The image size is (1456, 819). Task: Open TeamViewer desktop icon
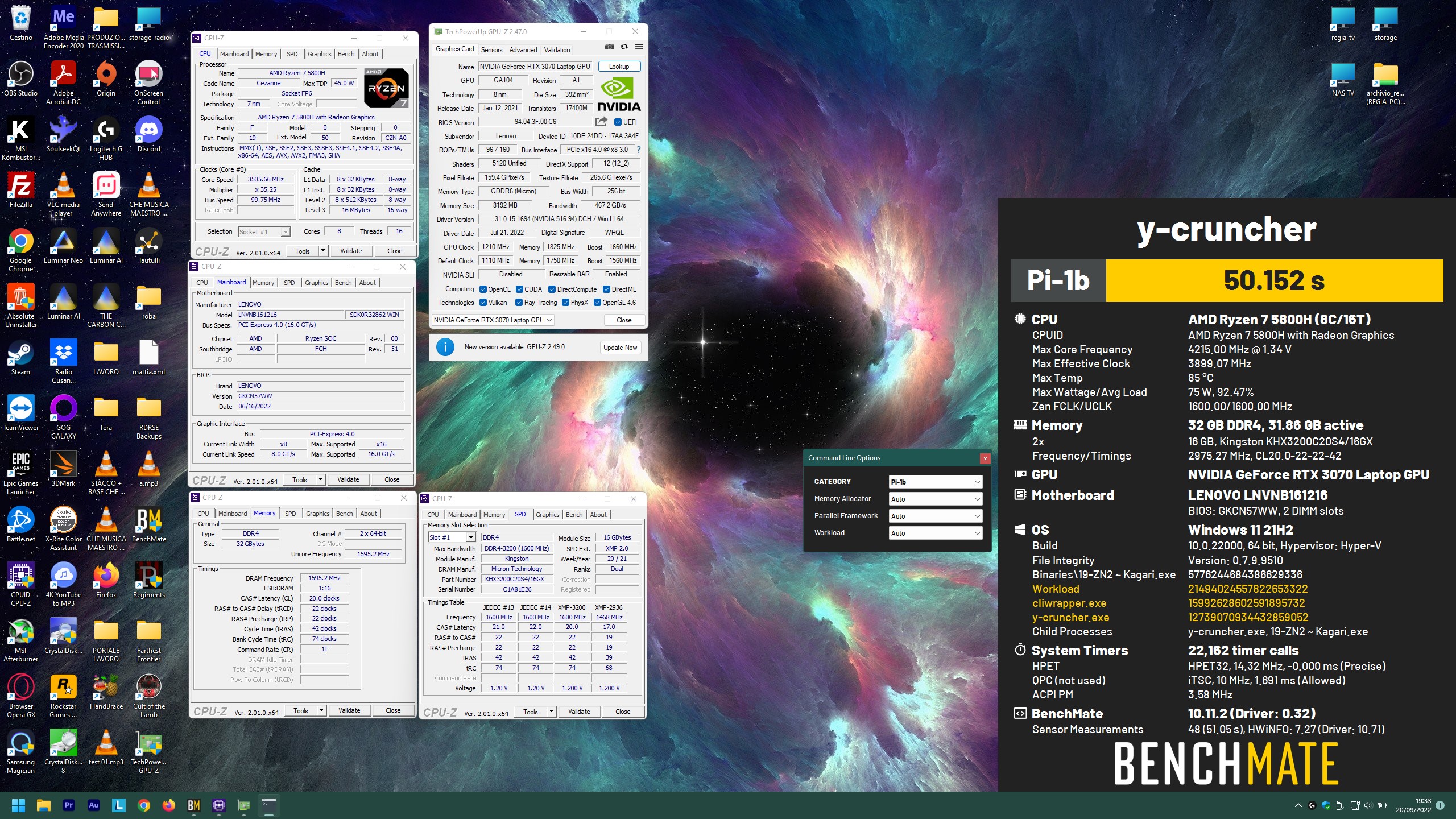[x=21, y=413]
